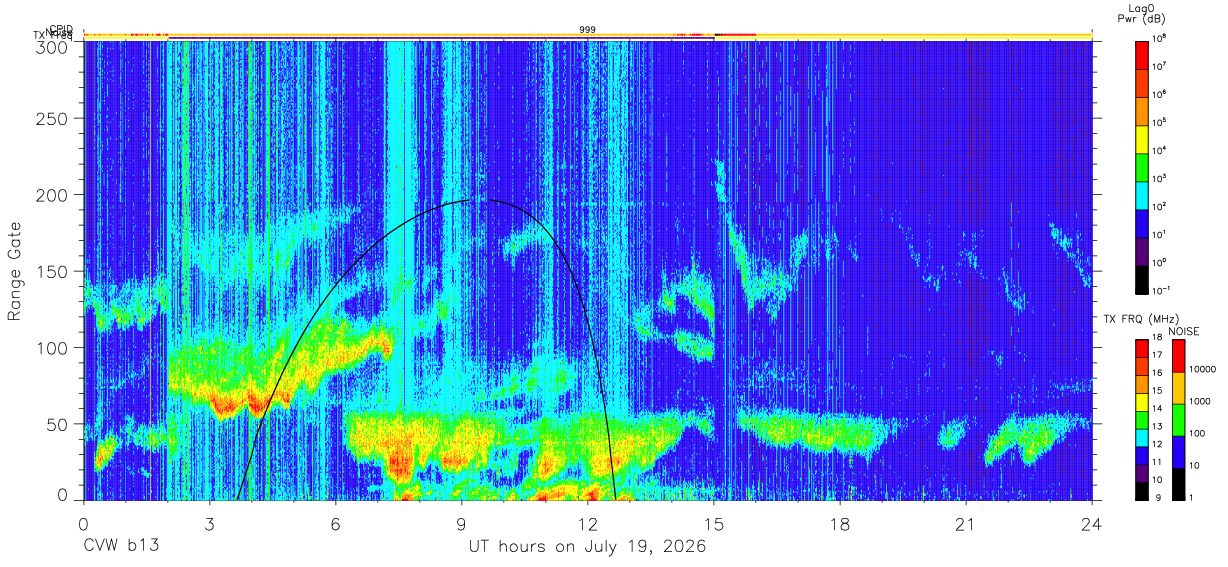Click range gate 50 axis label

59,424
